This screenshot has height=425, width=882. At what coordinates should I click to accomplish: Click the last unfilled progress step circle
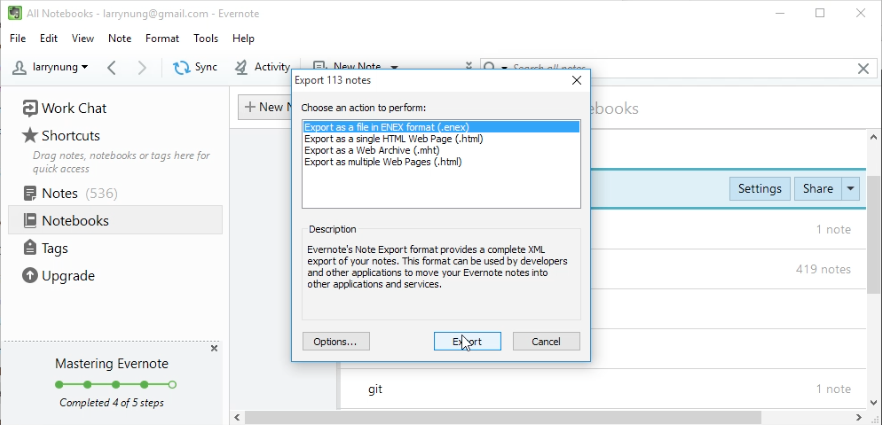pyautogui.click(x=173, y=385)
